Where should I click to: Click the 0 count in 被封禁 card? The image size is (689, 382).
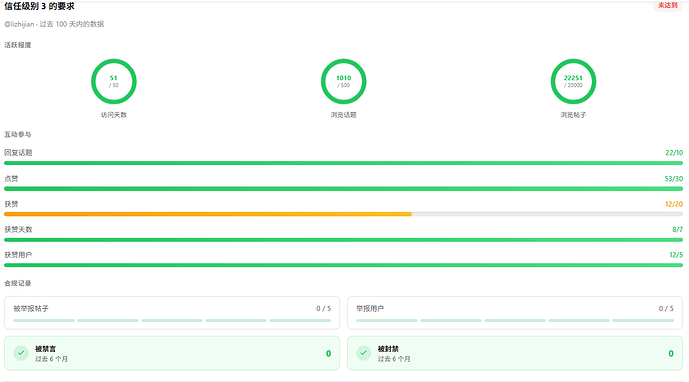(671, 353)
